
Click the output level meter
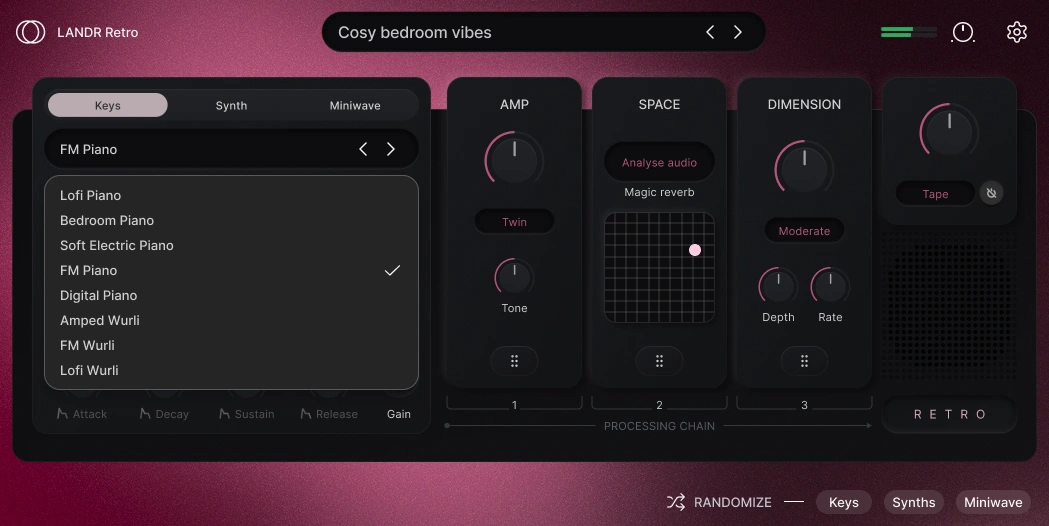(909, 32)
